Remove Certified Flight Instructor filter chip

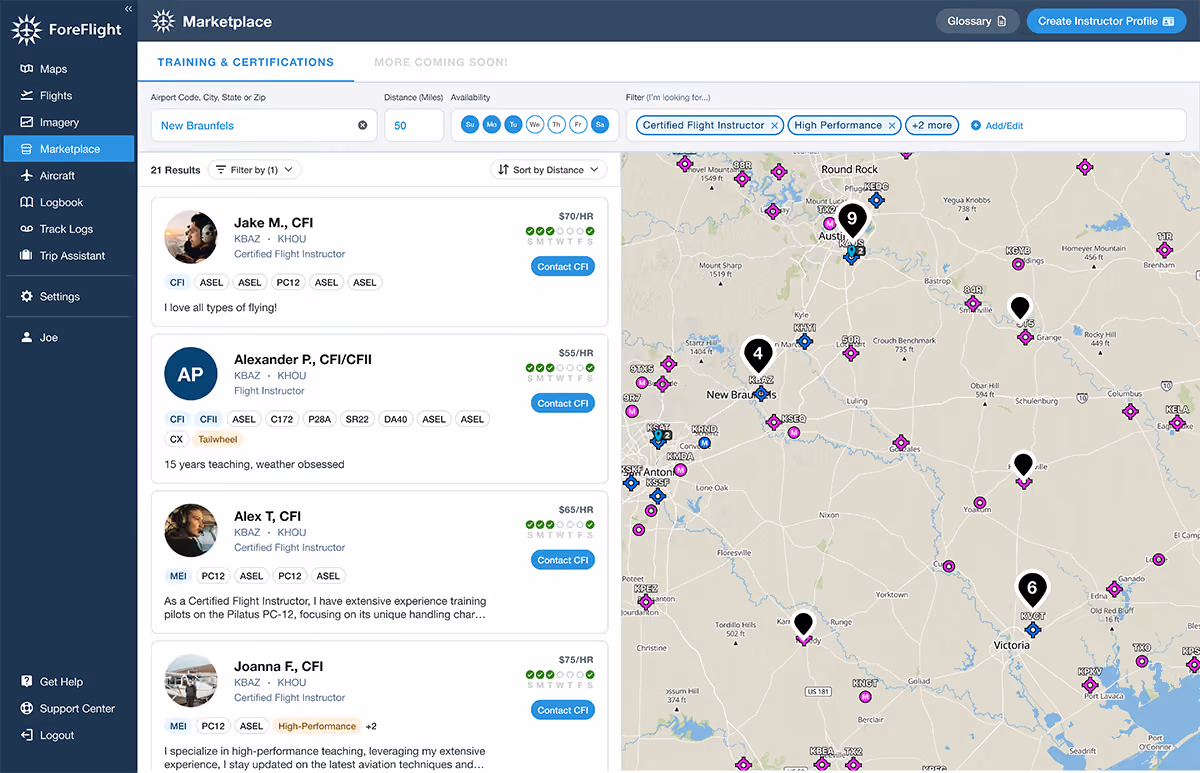pos(774,126)
